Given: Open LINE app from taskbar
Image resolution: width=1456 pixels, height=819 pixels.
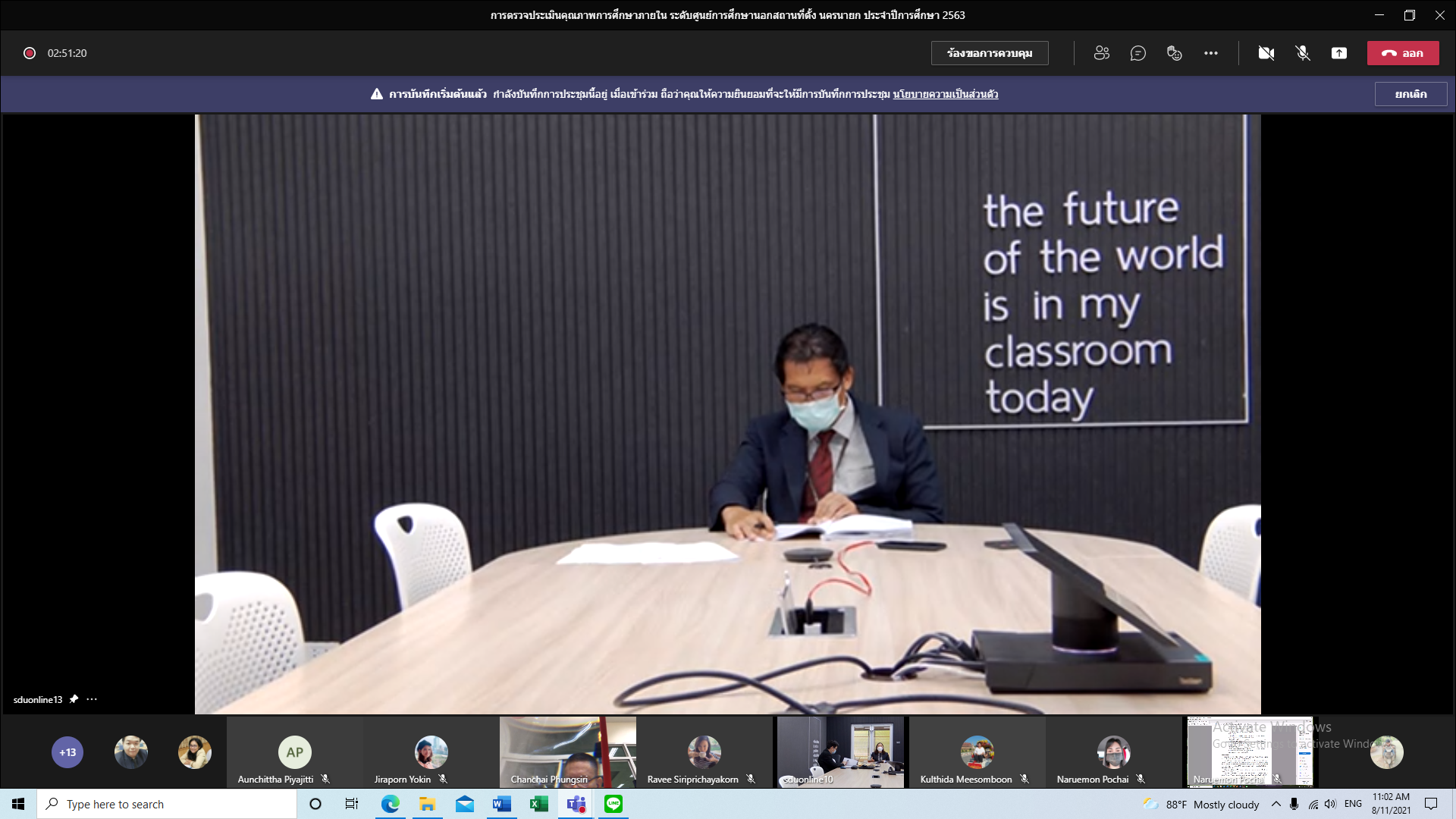Looking at the screenshot, I should coord(613,804).
